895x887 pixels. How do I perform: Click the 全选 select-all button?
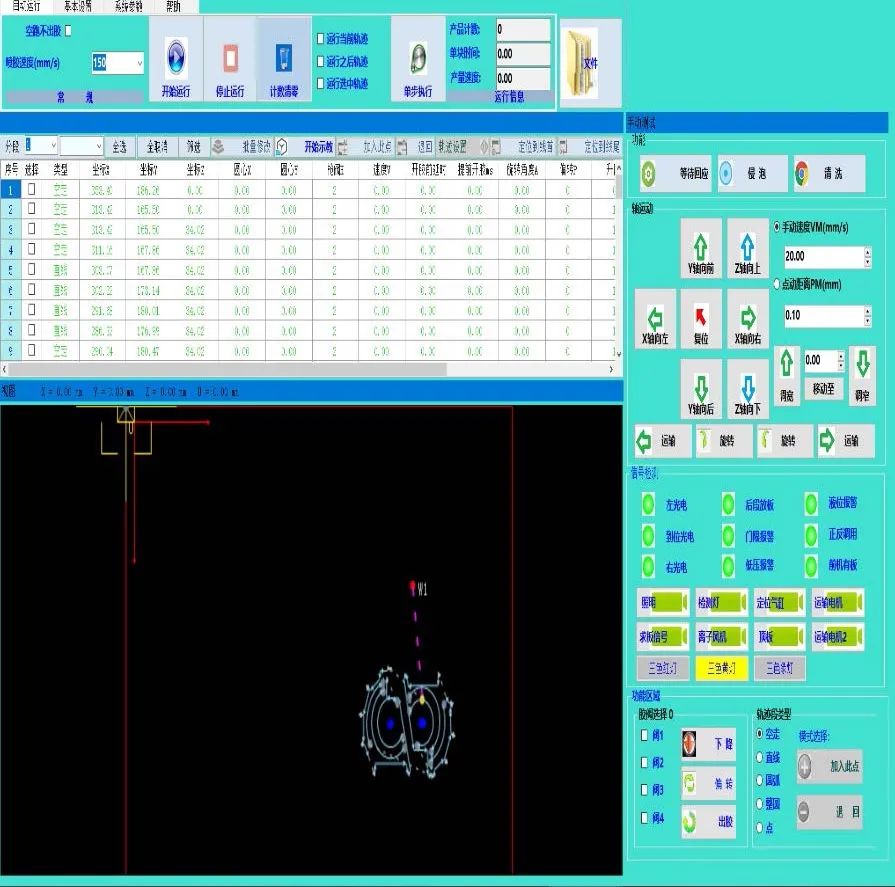[118, 146]
